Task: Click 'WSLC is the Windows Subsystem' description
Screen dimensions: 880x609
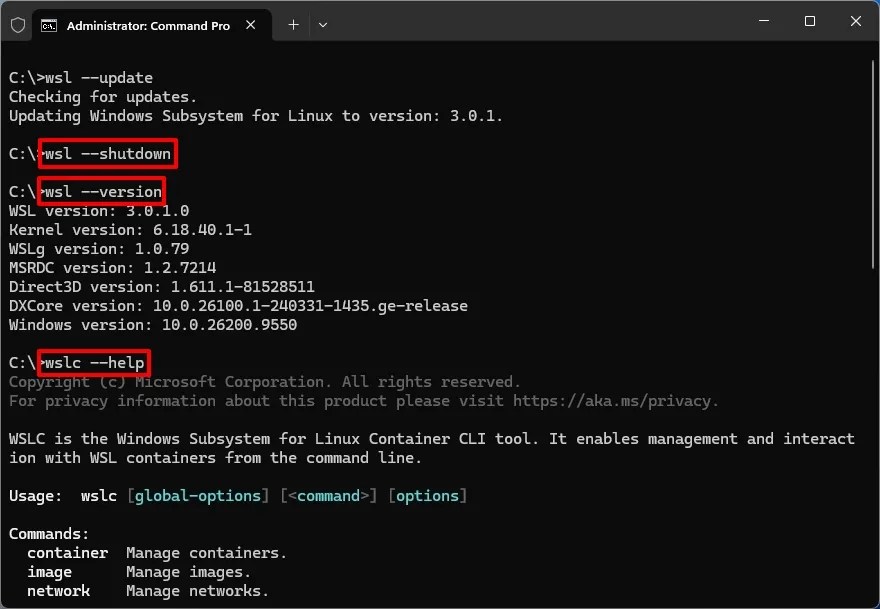Action: pos(432,448)
